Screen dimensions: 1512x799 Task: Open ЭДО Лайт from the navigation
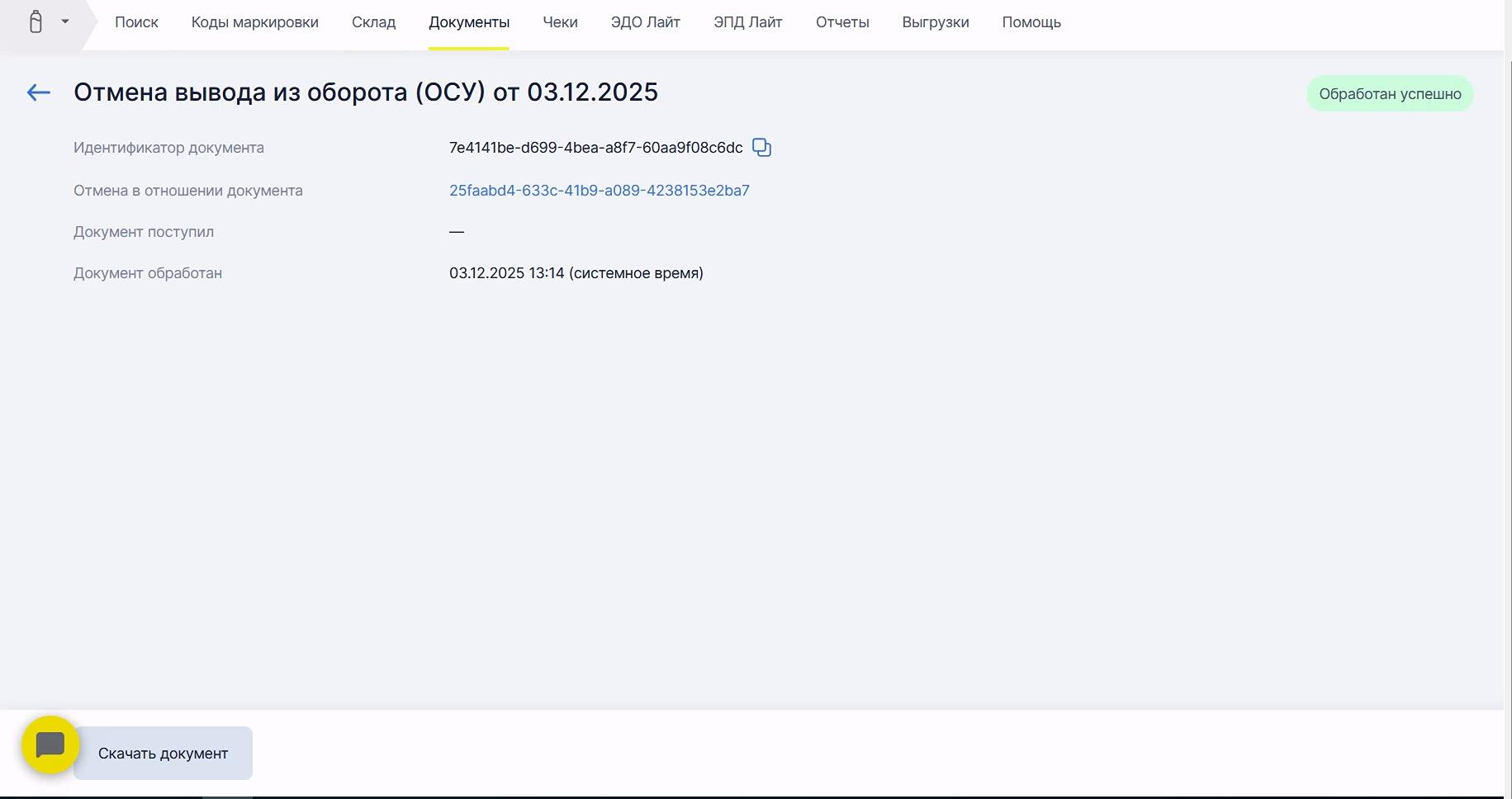(x=645, y=22)
